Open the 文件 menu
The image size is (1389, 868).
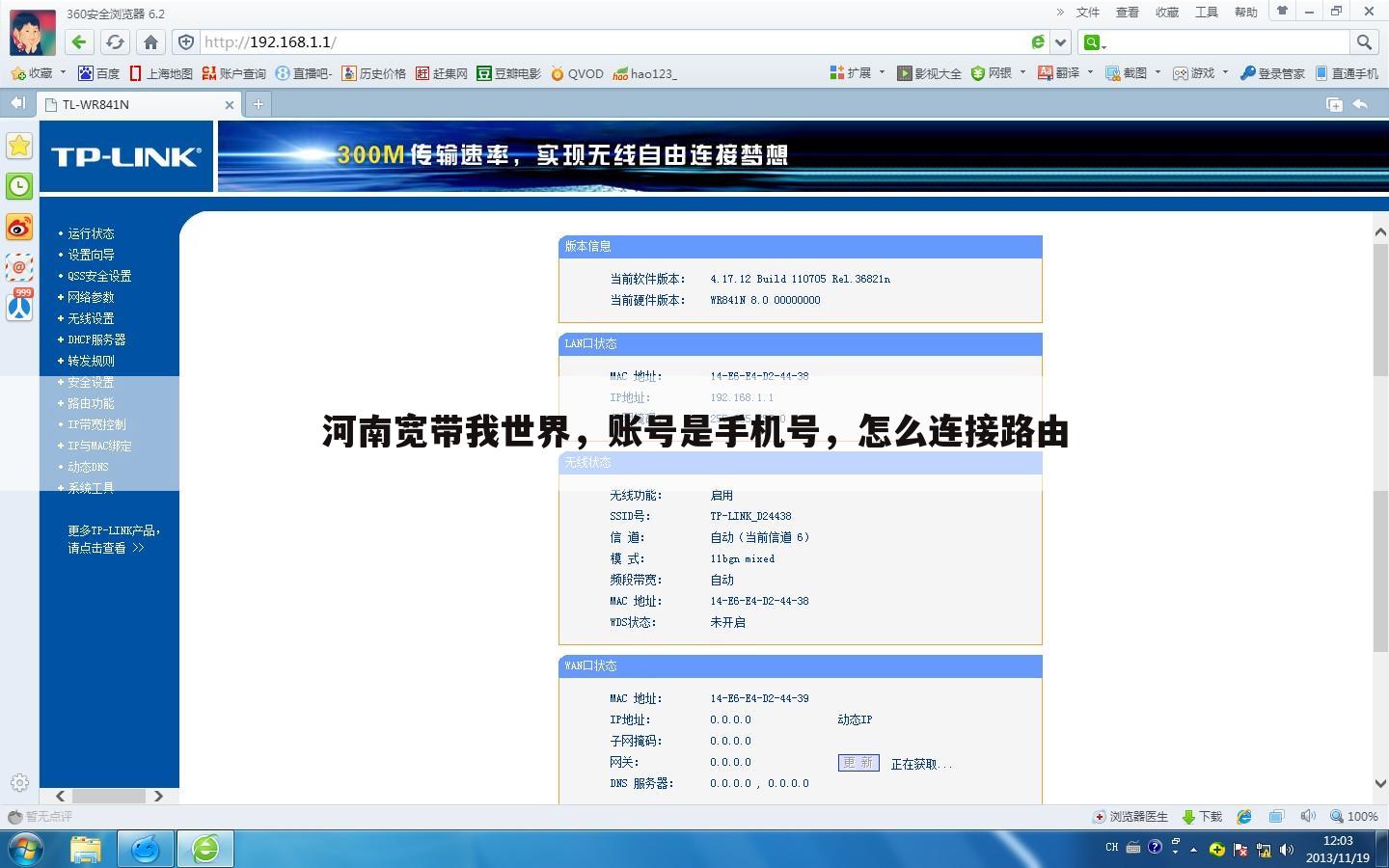1088,13
